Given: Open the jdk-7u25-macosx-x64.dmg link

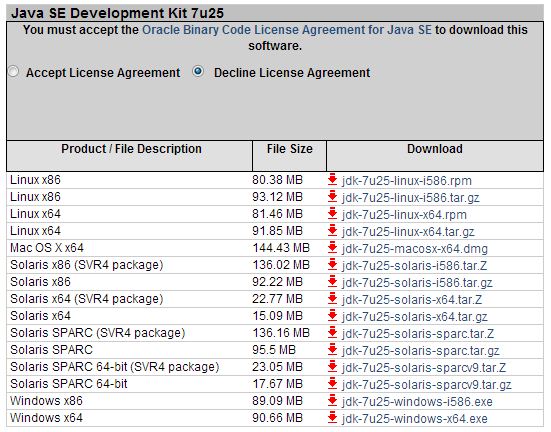Looking at the screenshot, I should [415, 249].
